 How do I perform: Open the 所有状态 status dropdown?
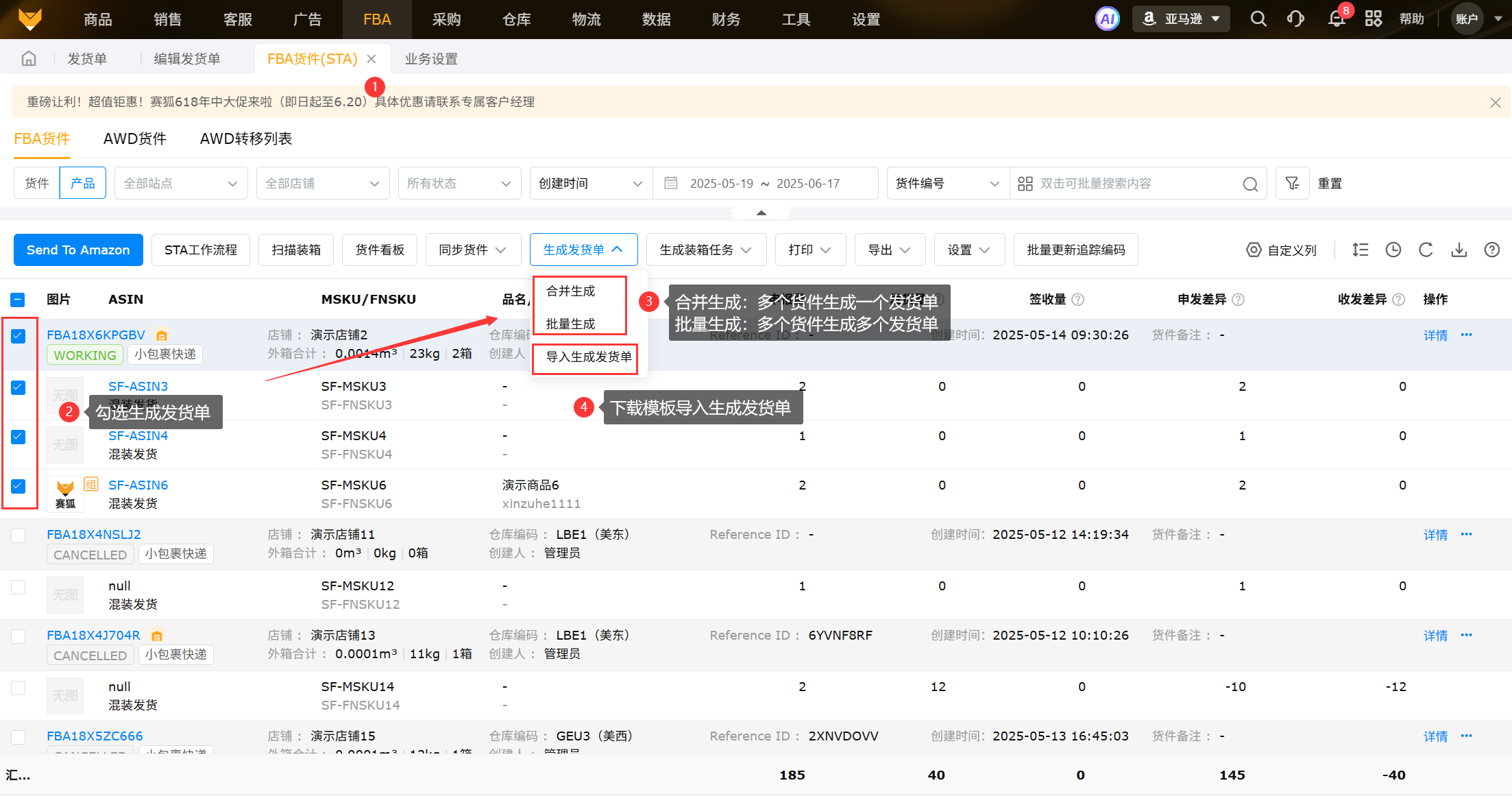click(x=459, y=184)
